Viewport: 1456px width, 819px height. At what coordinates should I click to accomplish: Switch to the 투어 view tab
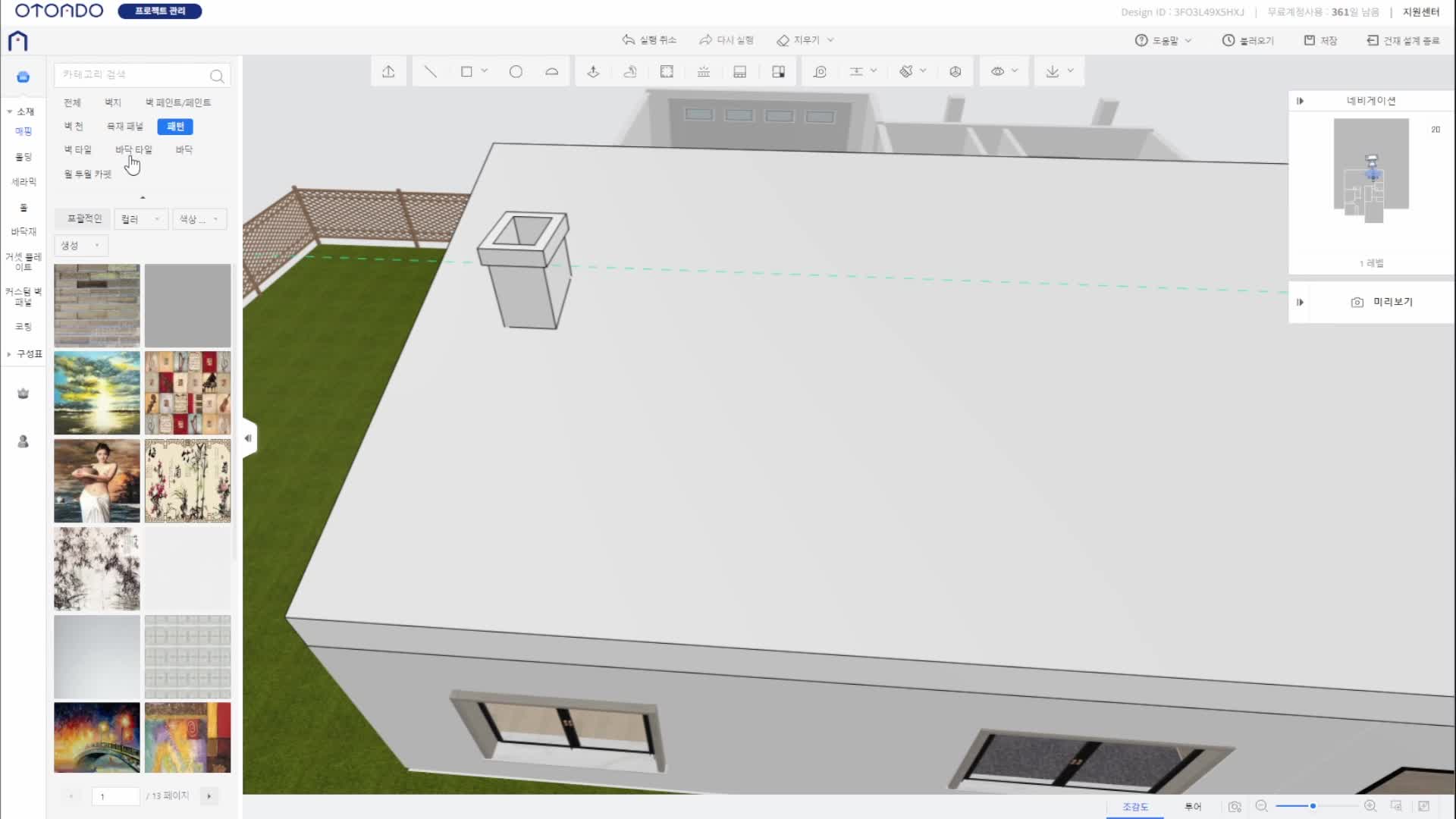1193,807
